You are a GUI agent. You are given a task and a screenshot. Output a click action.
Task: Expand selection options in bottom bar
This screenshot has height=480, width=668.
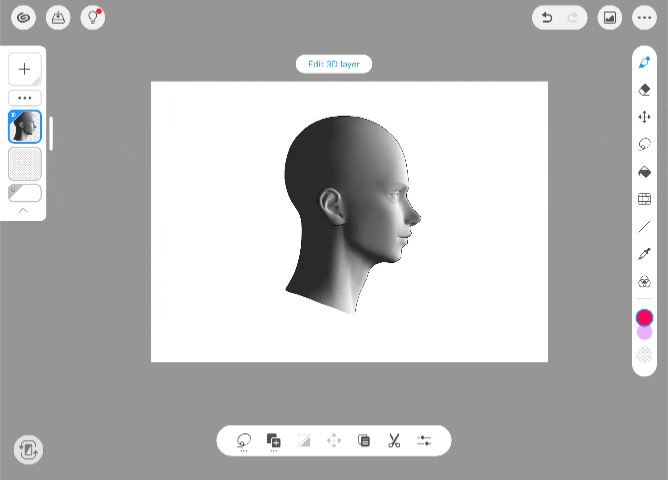tap(244, 440)
